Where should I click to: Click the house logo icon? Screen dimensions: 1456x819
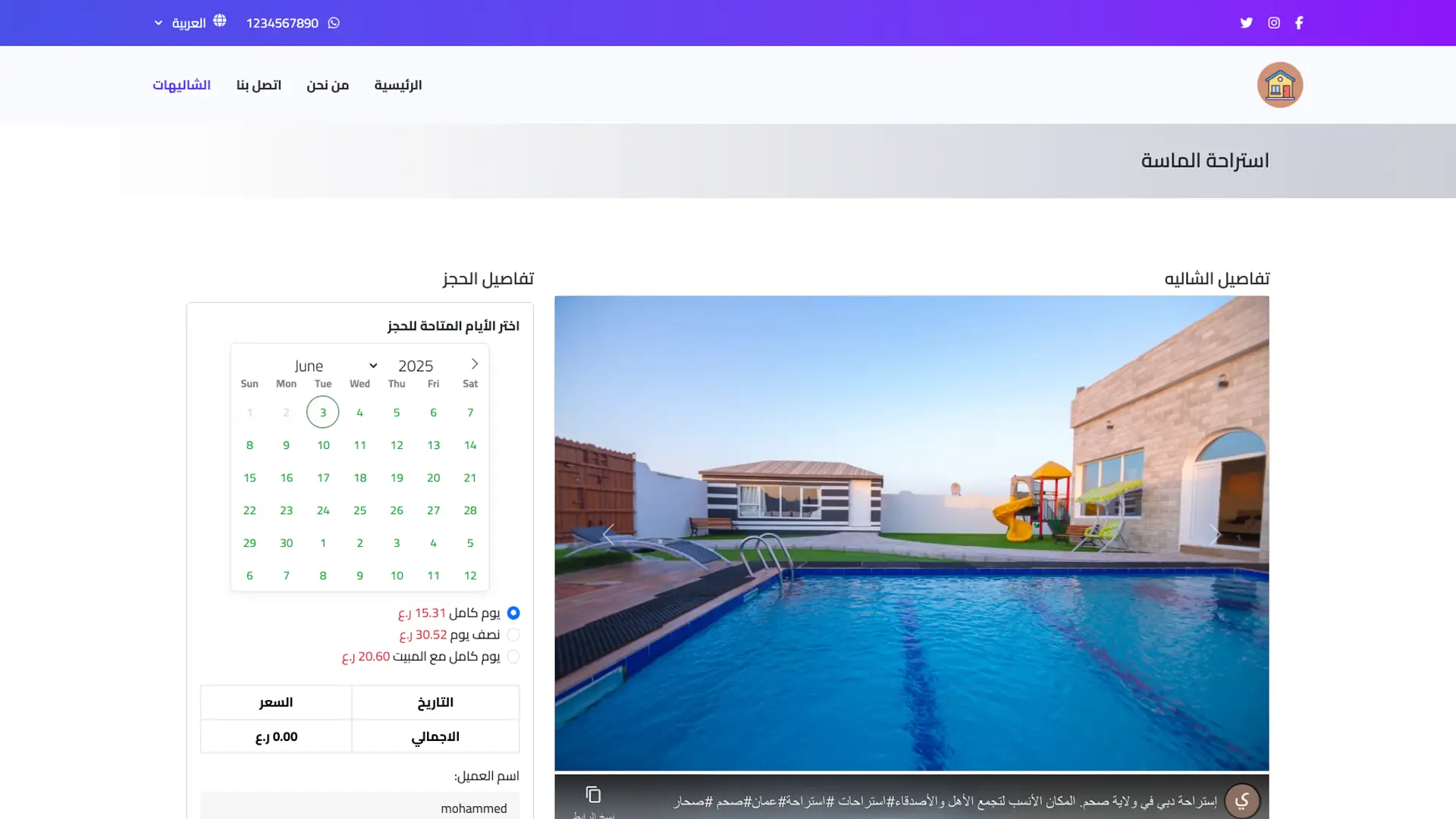[x=1280, y=85]
